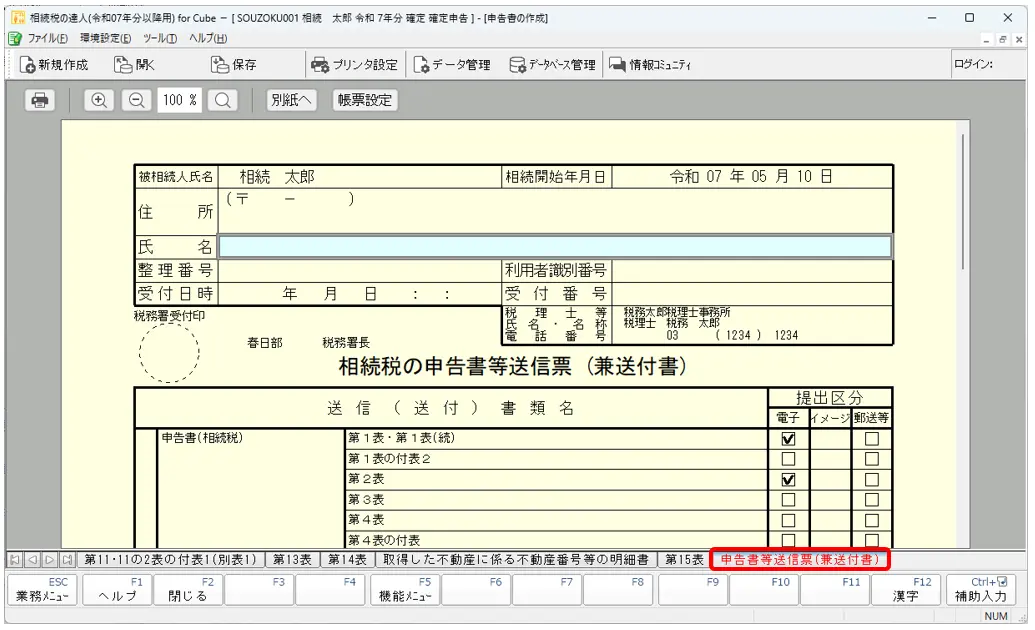Check 郵送等 for 第2表
1035x630 pixels.
[x=872, y=479]
